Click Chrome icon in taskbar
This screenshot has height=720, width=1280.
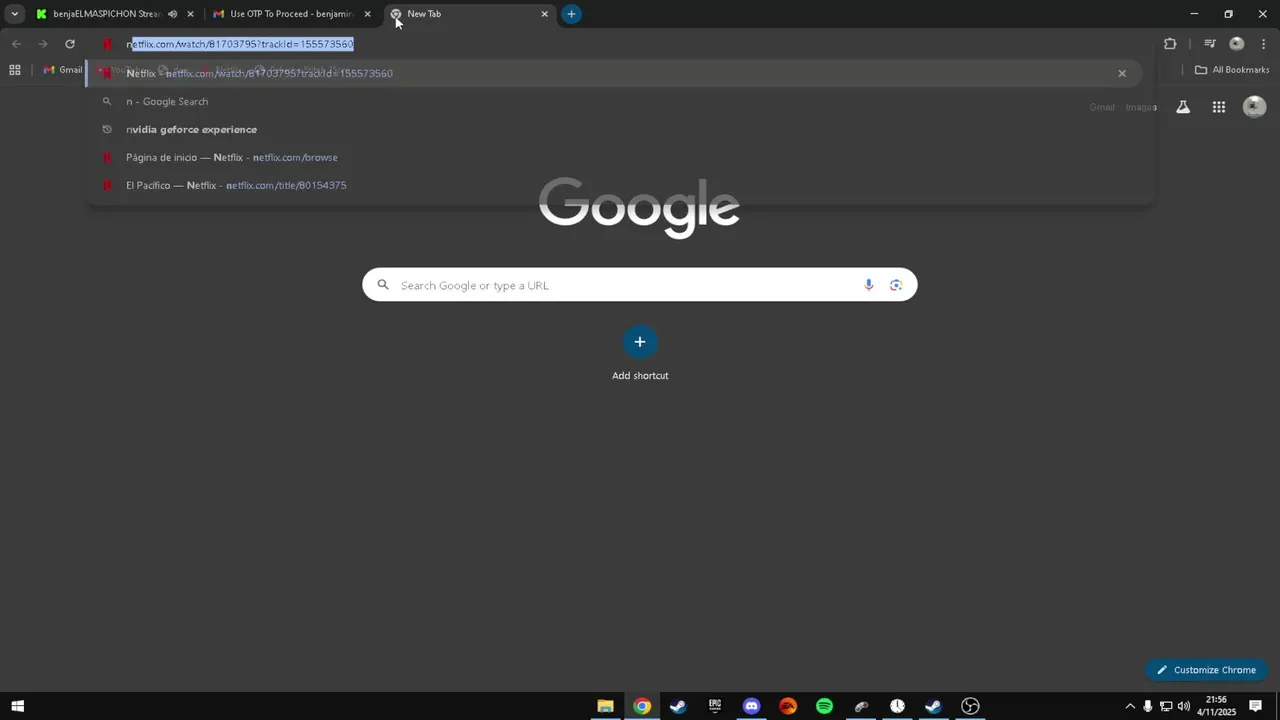(642, 706)
